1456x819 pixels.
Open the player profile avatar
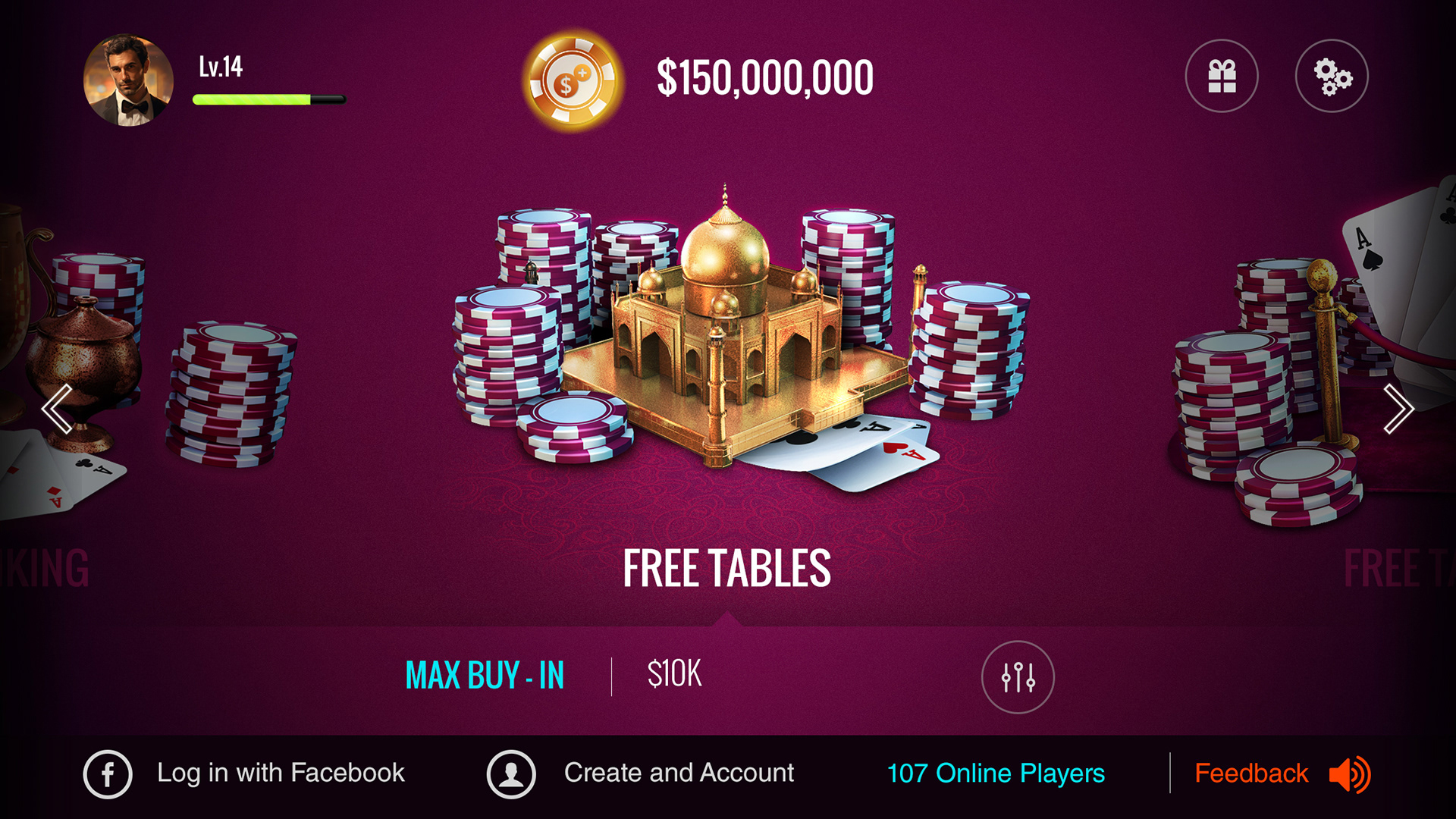point(128,80)
